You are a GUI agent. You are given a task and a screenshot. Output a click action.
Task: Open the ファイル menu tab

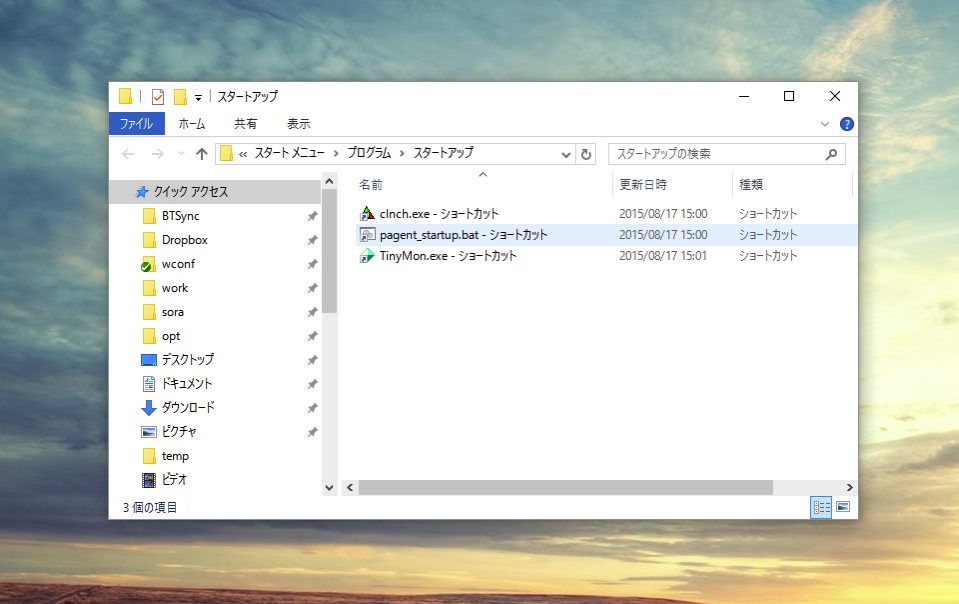136,124
